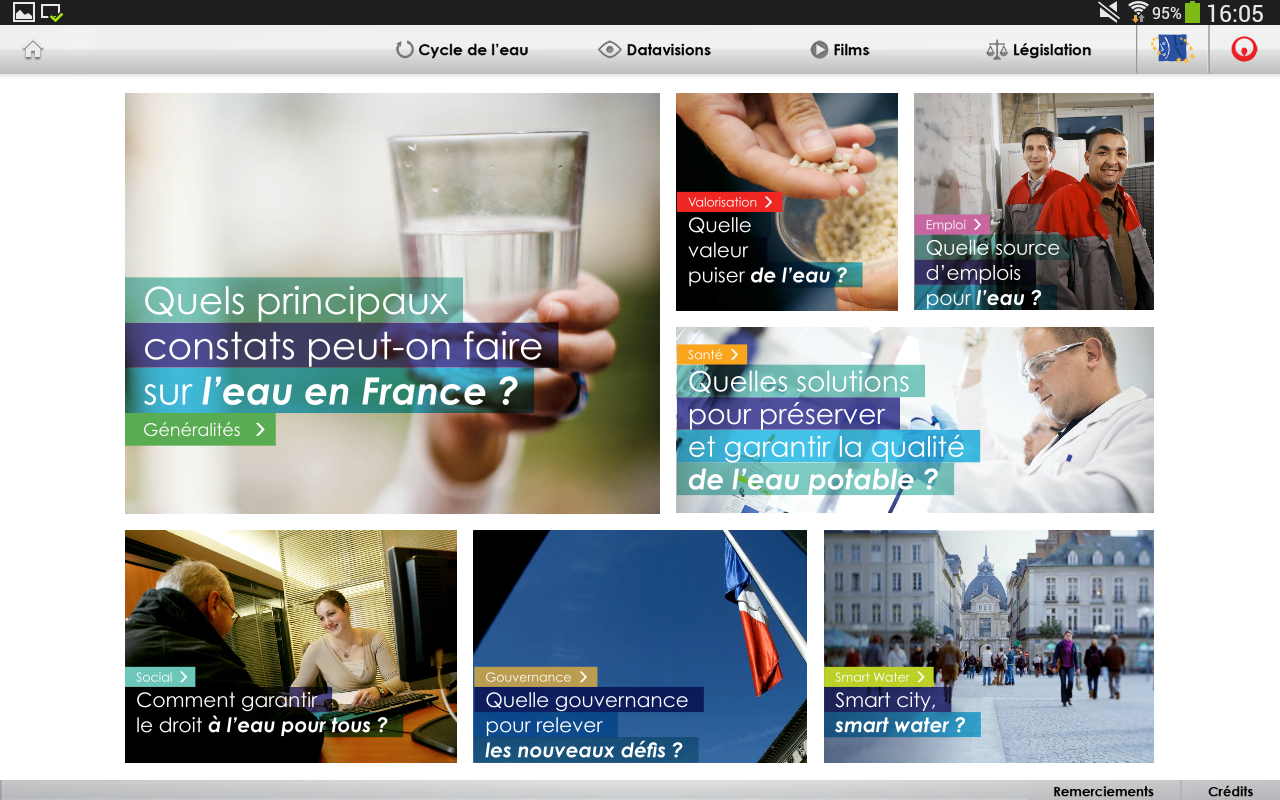This screenshot has height=800, width=1280.
Task: Go to the home icon
Action: 33,50
